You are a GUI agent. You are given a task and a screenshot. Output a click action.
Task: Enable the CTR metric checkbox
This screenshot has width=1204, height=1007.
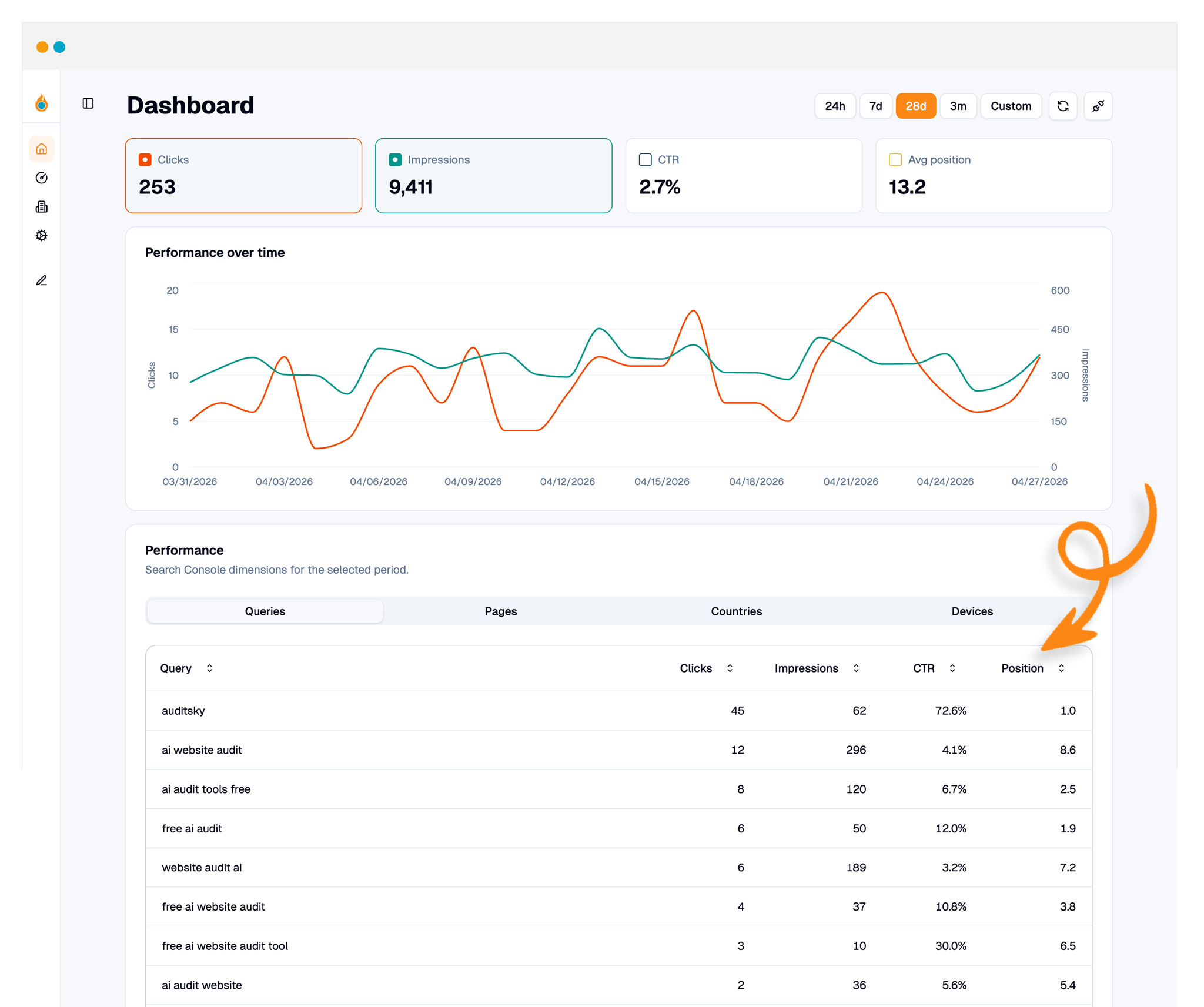[x=645, y=159]
